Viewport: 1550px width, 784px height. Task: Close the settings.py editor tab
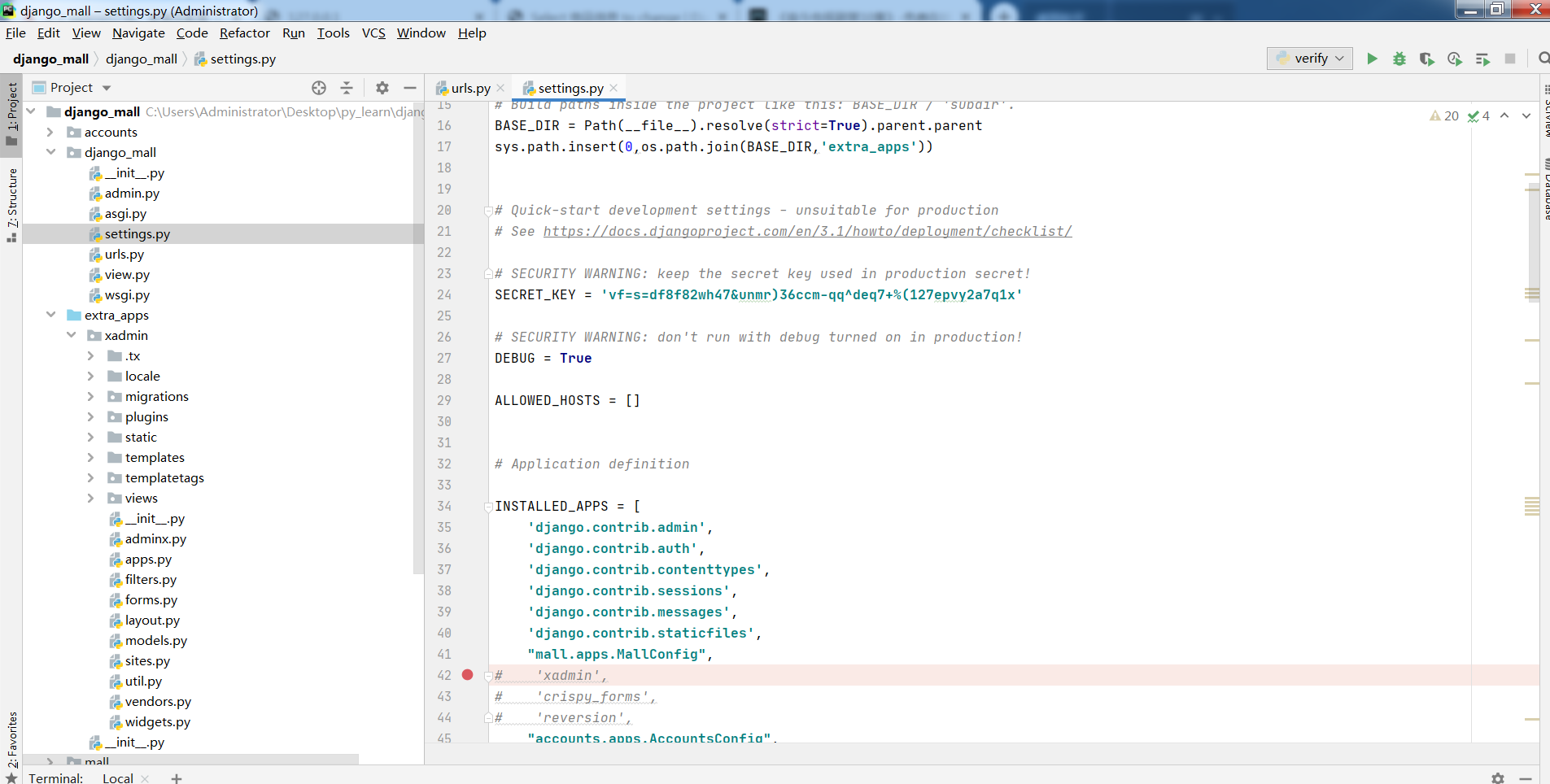click(x=613, y=88)
